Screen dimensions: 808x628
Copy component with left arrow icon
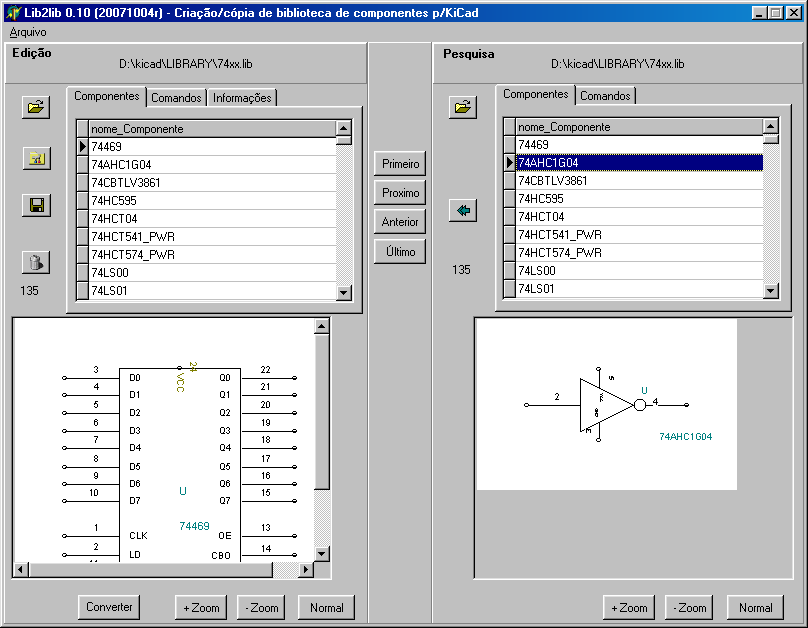[463, 210]
